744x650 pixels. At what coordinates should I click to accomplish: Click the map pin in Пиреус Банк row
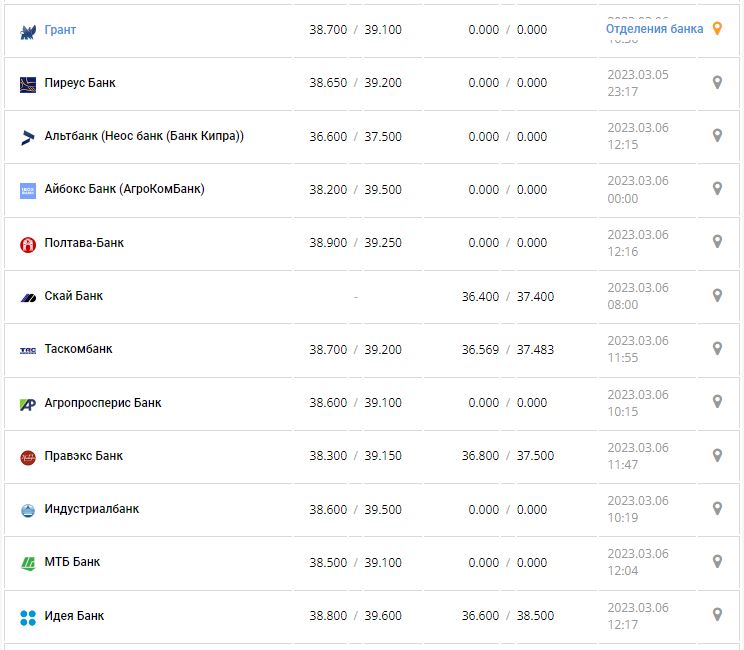[717, 82]
